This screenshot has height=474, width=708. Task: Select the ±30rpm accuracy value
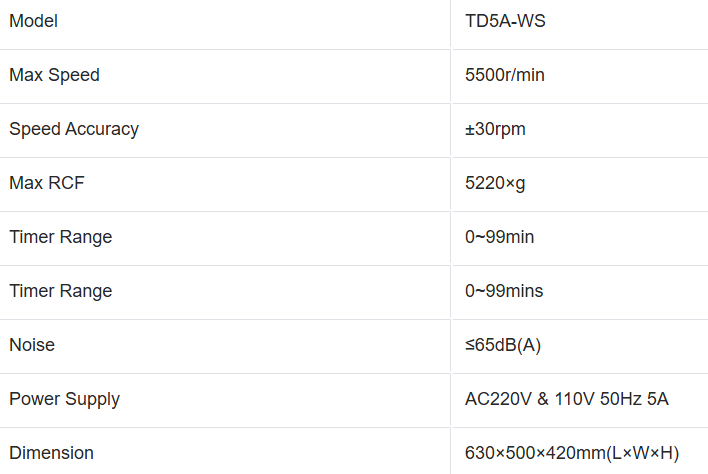pyautogui.click(x=495, y=129)
